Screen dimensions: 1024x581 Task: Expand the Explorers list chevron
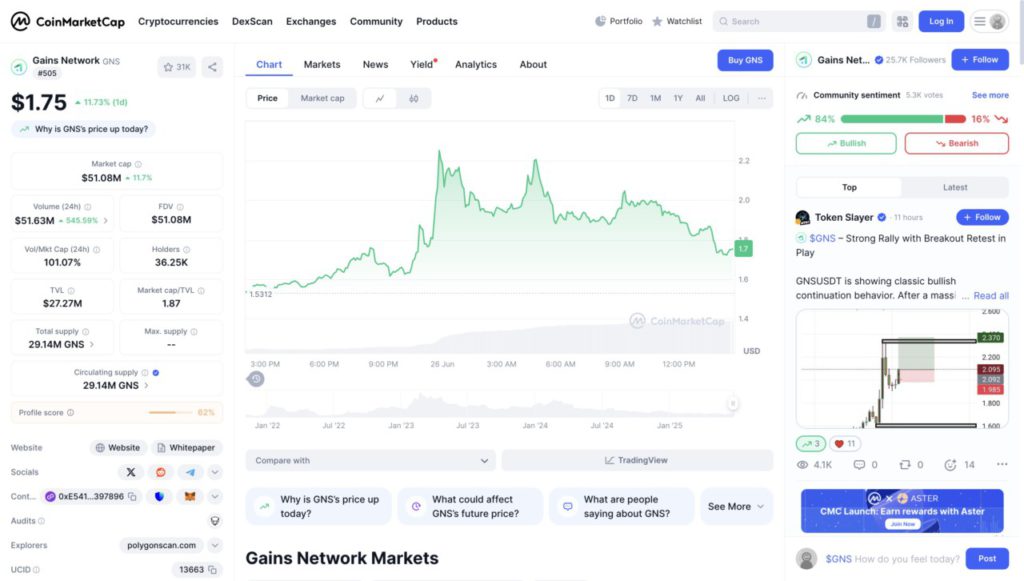coord(214,544)
